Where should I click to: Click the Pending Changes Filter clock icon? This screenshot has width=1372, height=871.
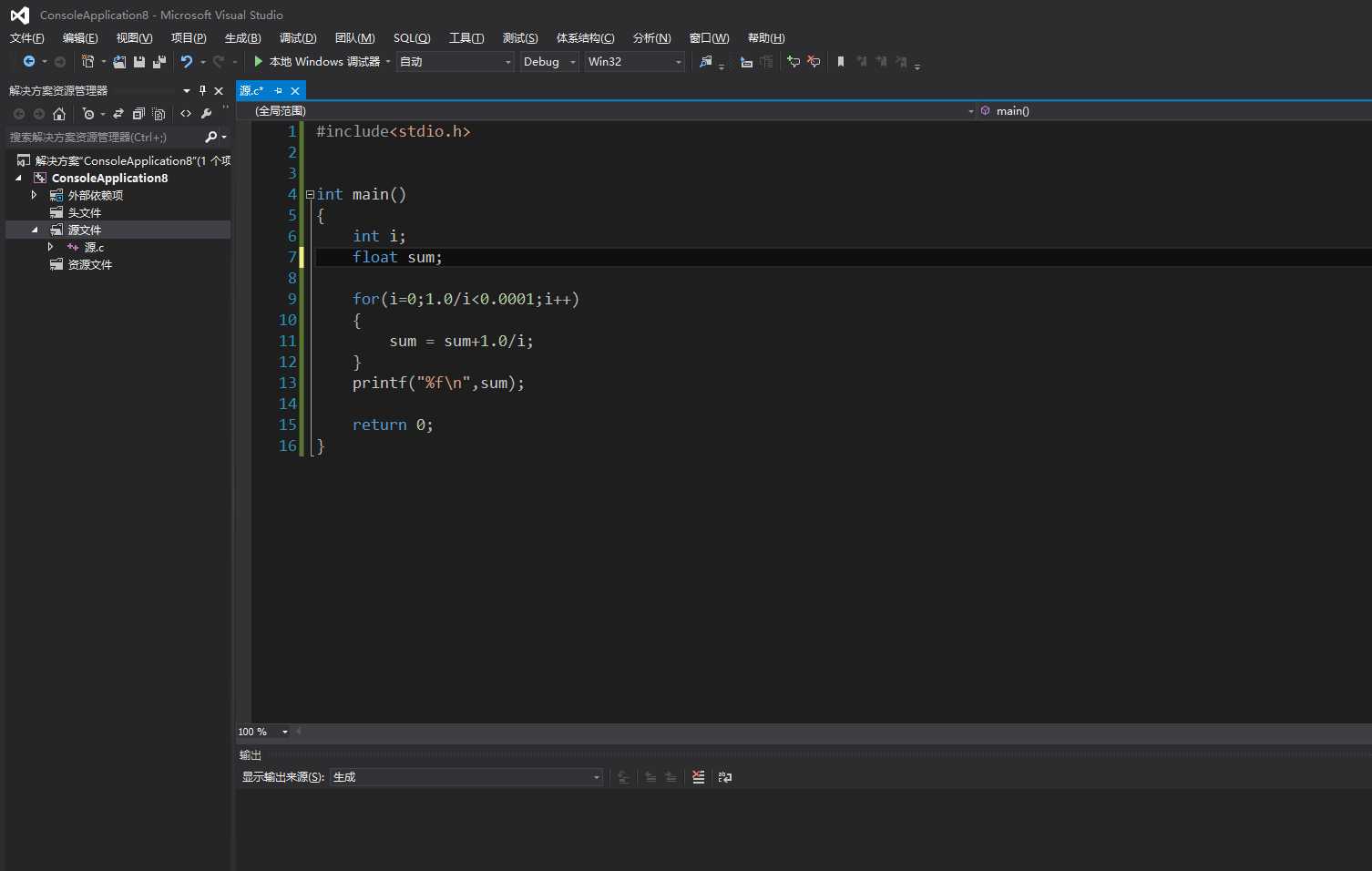(87, 114)
